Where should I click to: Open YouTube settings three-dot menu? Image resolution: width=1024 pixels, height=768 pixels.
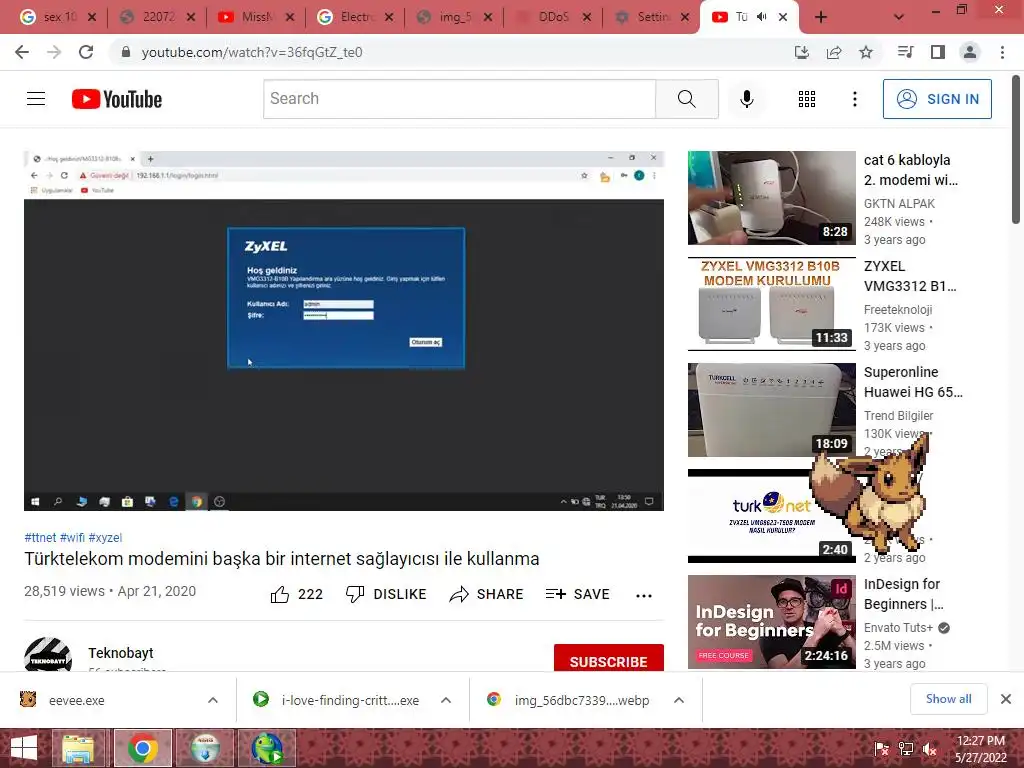(x=854, y=99)
